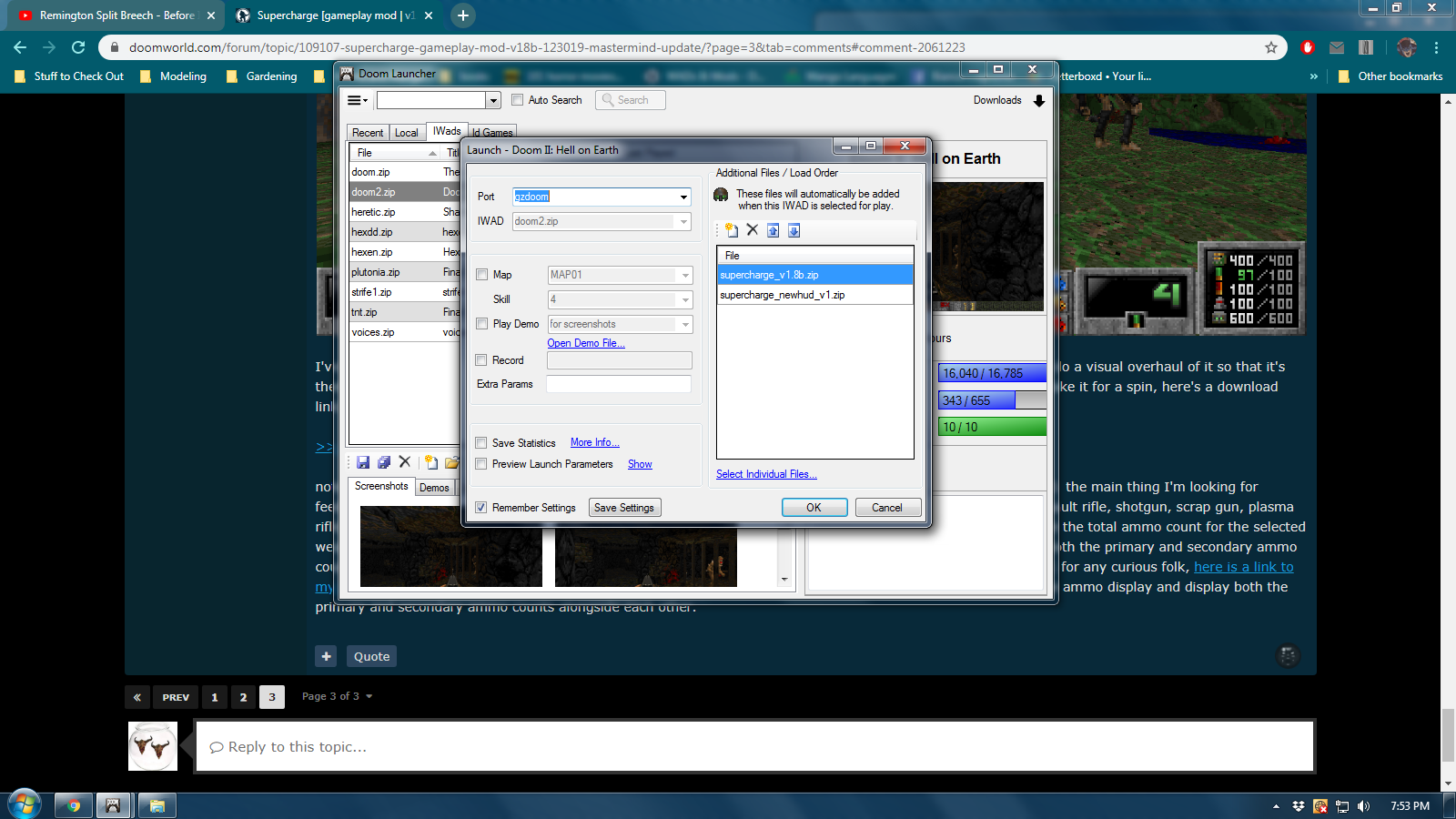
Task: Expand the 'Page 3 of 3' dropdown
Action: click(x=338, y=696)
